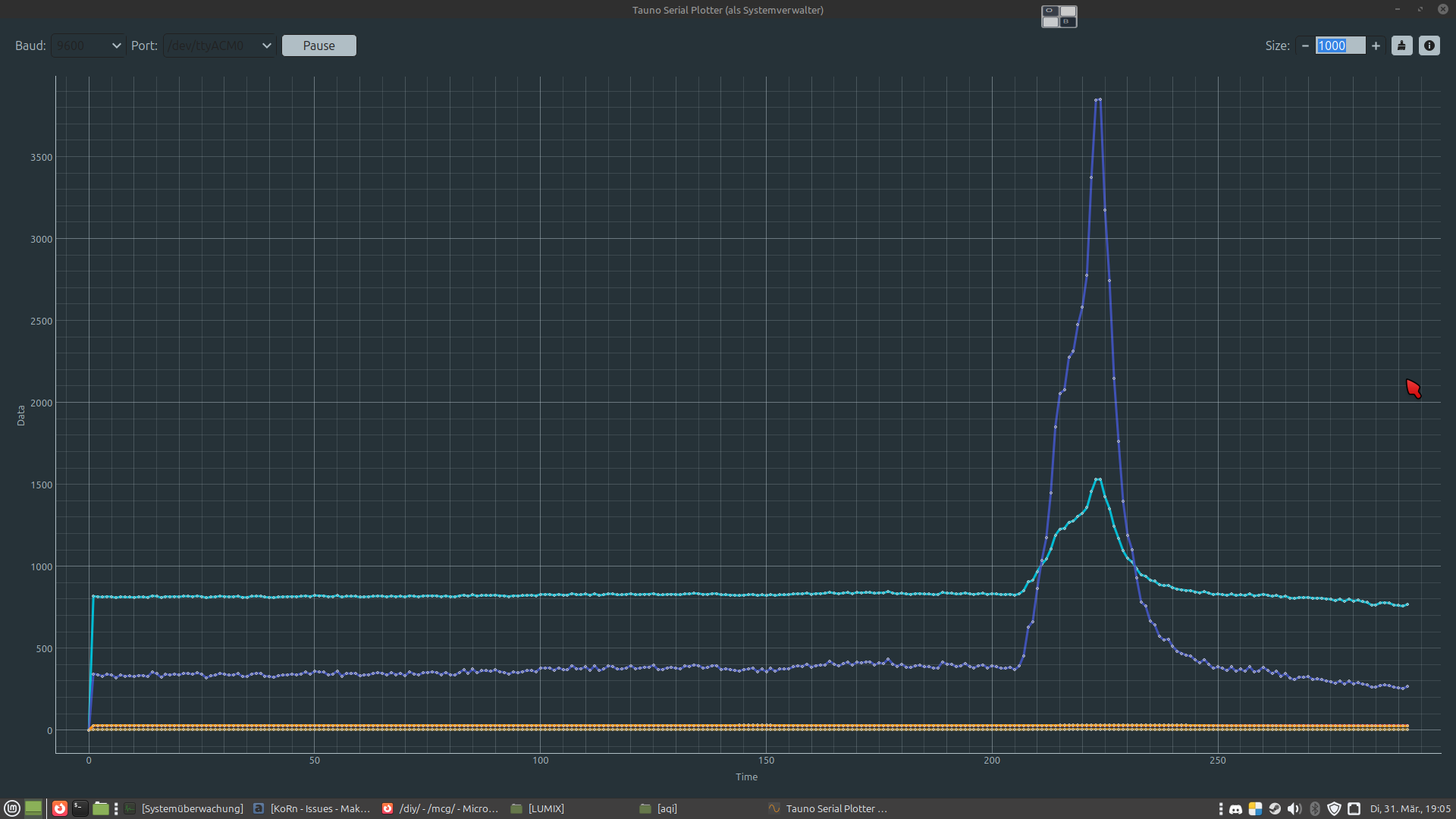Click the Discord tray icon
This screenshot has width=1456, height=819.
1235,809
